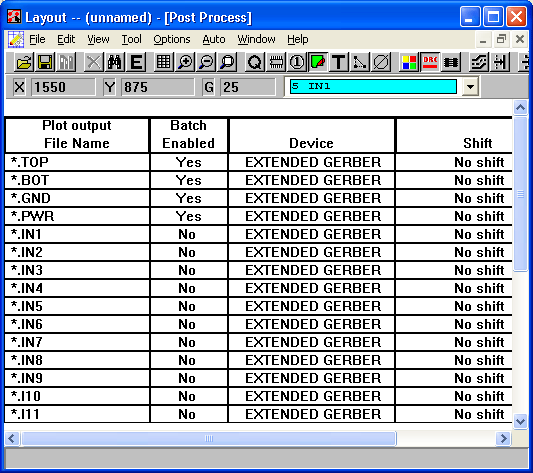Select the Pin tool numbered-circle icon
533x473 pixels.
[297, 62]
